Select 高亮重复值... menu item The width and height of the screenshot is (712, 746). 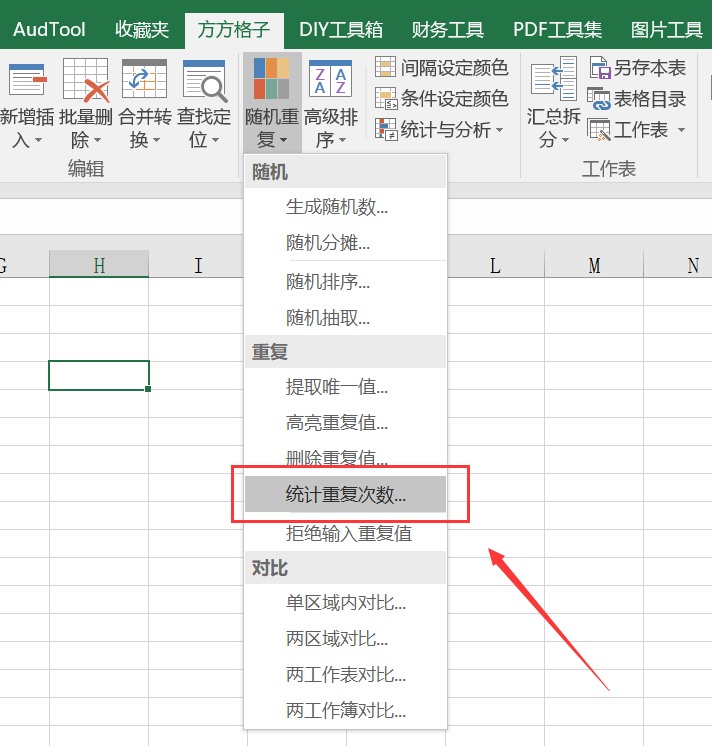[x=346, y=422]
